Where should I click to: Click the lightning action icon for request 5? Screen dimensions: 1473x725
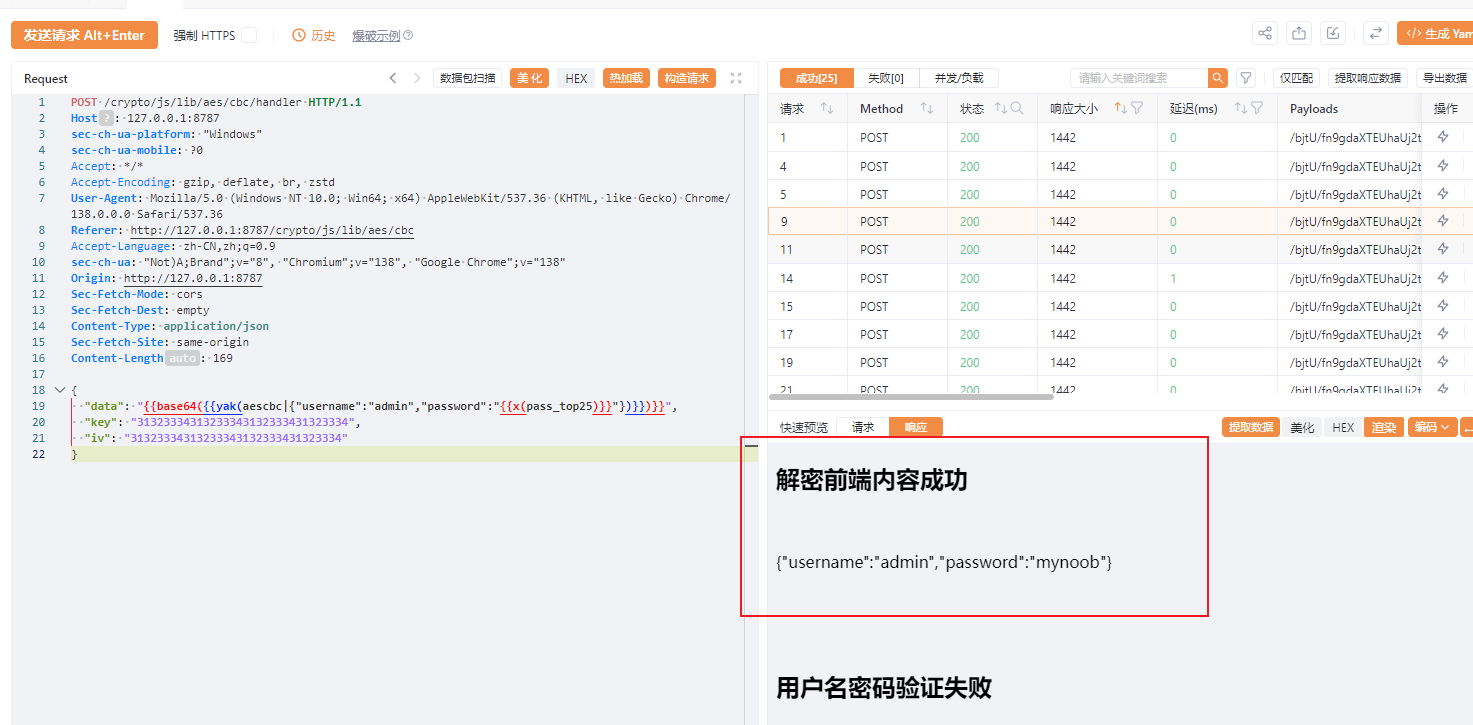click(x=1443, y=194)
